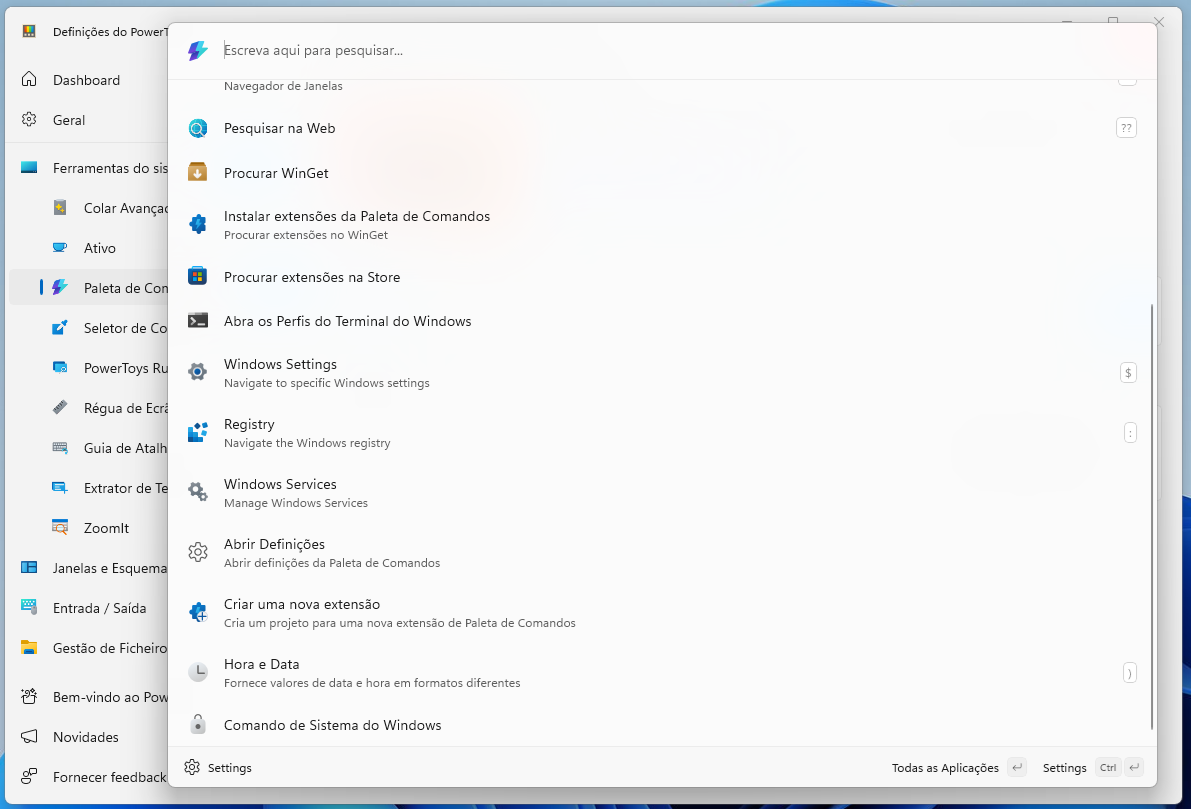Click 'Navigate to specific Windows settings' subtitle
The image size is (1191, 809).
(x=327, y=383)
